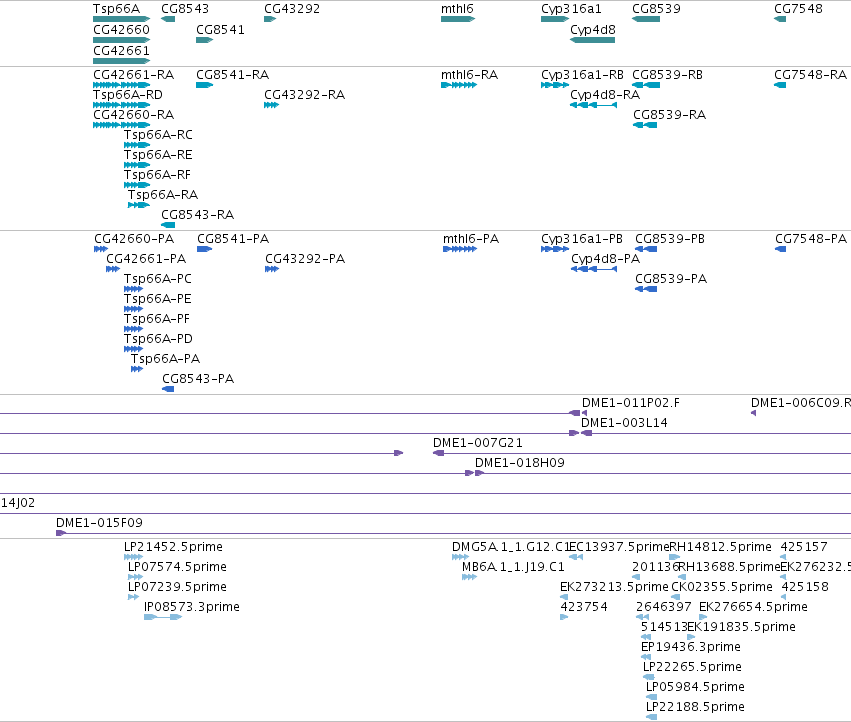Select transcript Cyp316a1-RB
The image size is (851, 722).
click(x=555, y=85)
